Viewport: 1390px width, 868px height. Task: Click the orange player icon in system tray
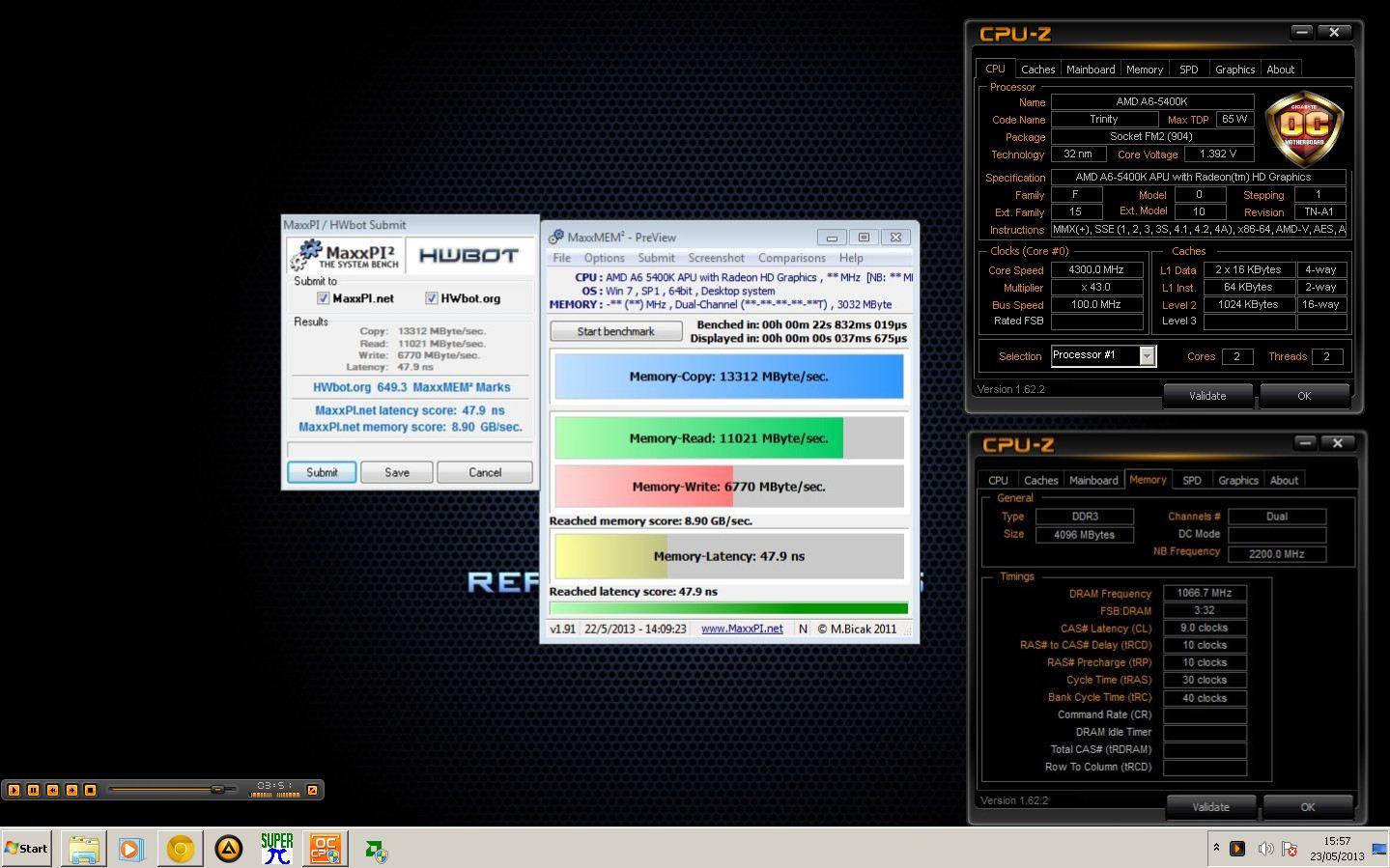tap(1237, 849)
